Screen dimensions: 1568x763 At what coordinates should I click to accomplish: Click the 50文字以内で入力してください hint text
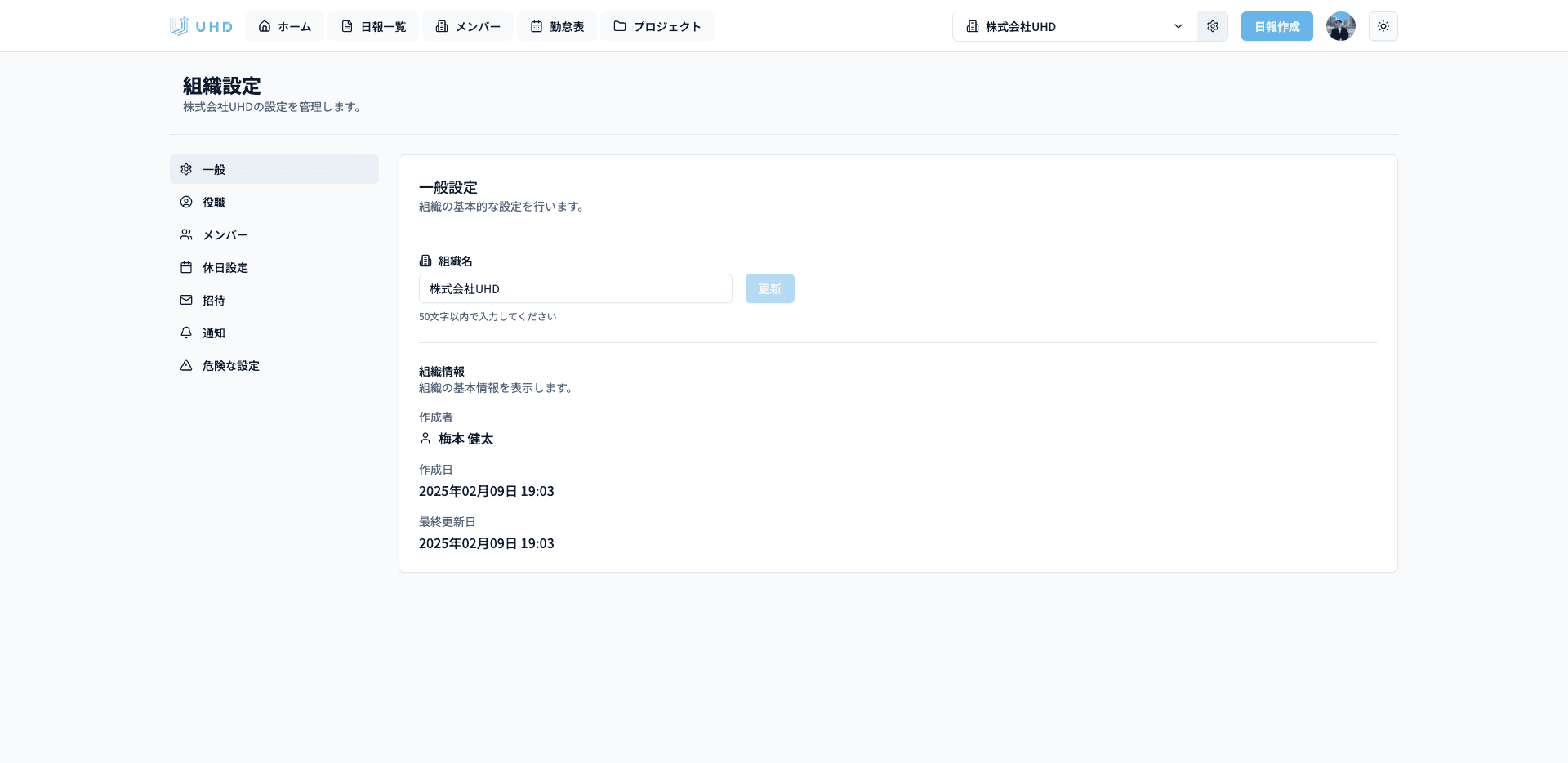[488, 316]
